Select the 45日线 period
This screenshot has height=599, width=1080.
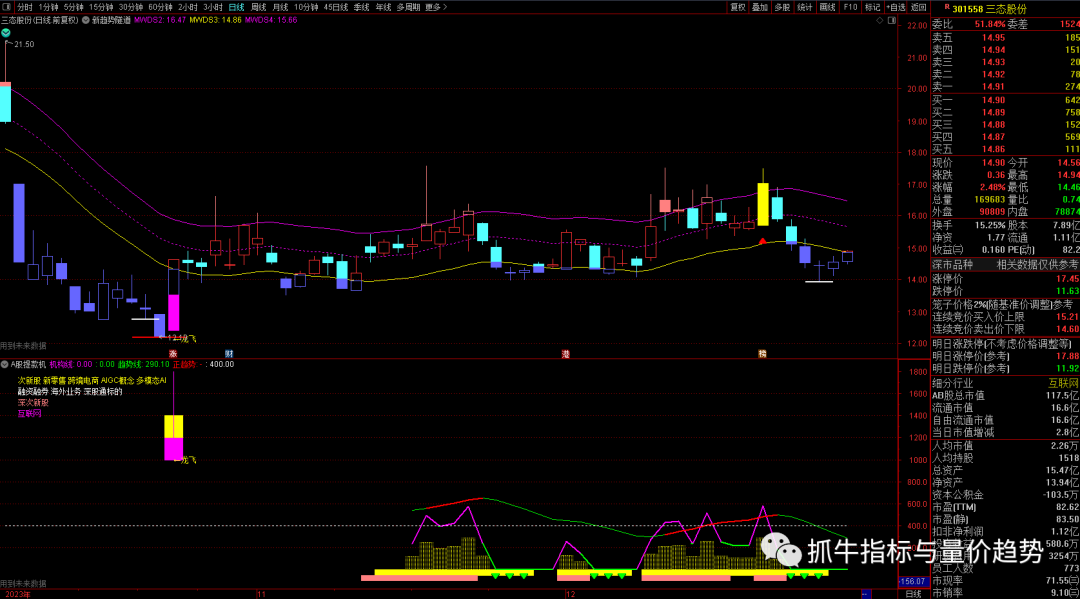coord(335,7)
